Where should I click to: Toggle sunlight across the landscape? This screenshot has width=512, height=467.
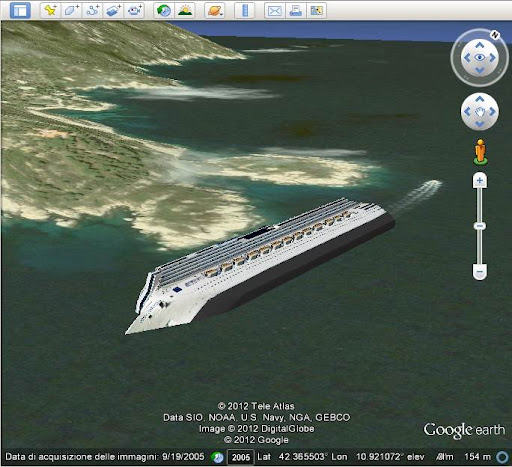185,10
